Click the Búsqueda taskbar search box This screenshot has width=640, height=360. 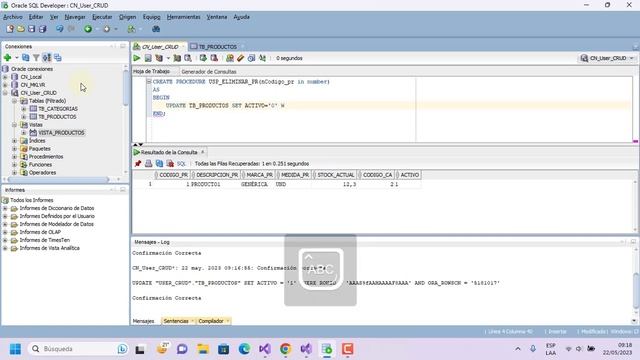79,349
